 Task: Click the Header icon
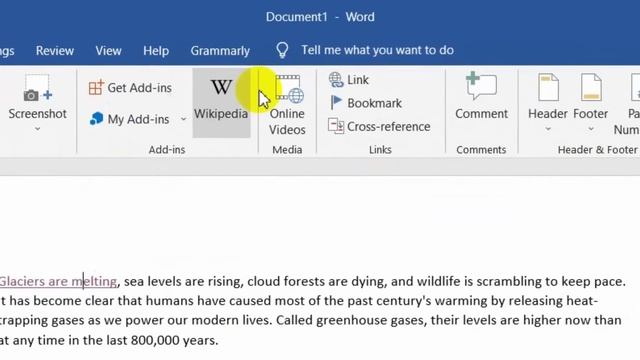[x=548, y=87]
